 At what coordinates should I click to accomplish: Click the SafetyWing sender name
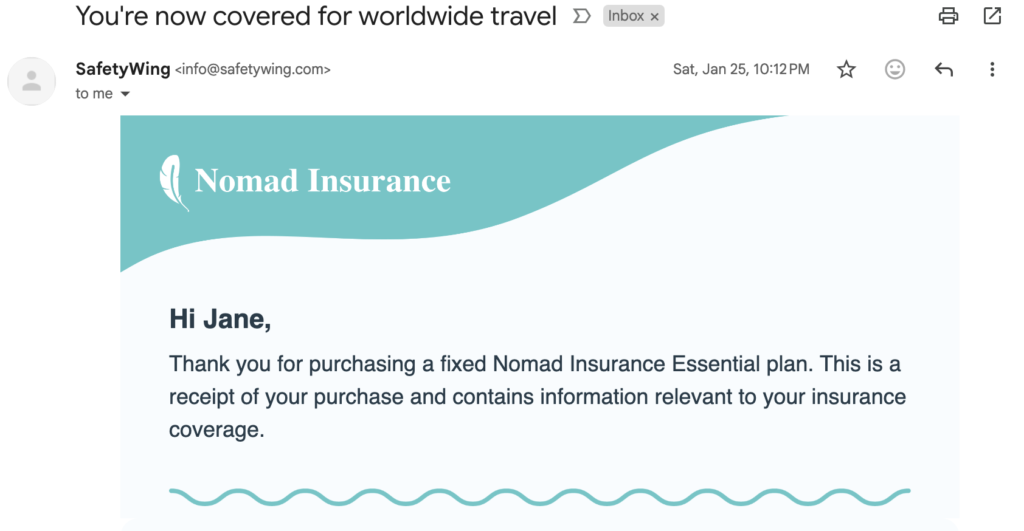tap(123, 70)
